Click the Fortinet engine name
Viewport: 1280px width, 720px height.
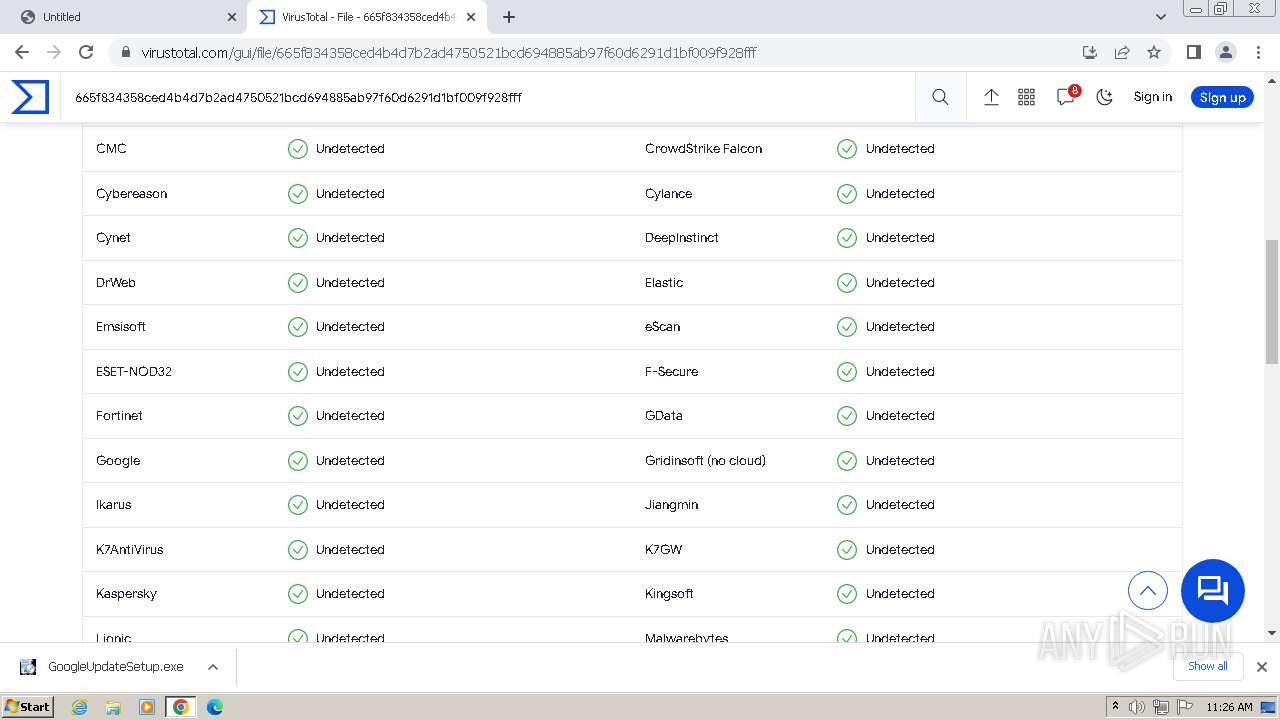point(120,416)
